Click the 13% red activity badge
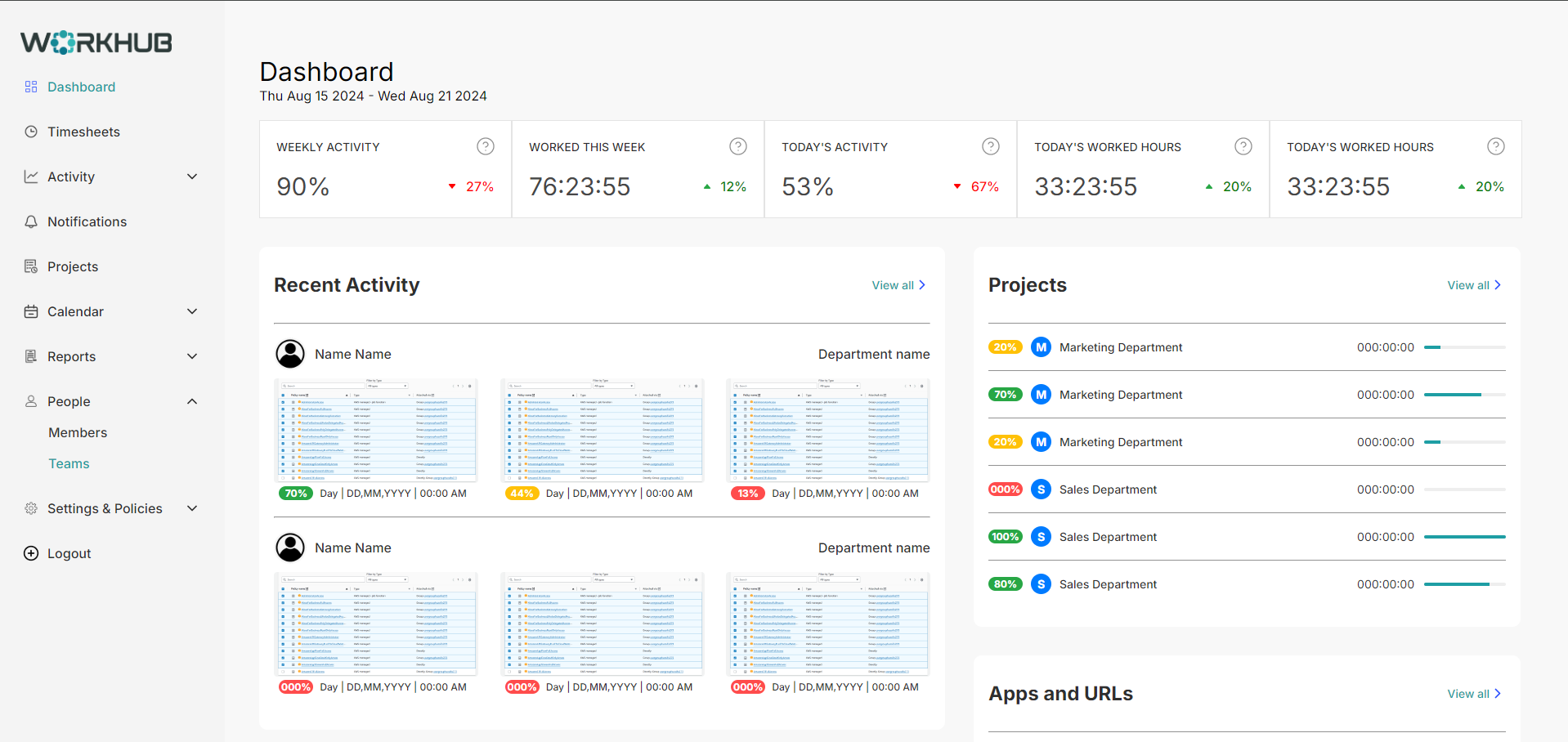This screenshot has height=742, width=1568. coord(747,494)
